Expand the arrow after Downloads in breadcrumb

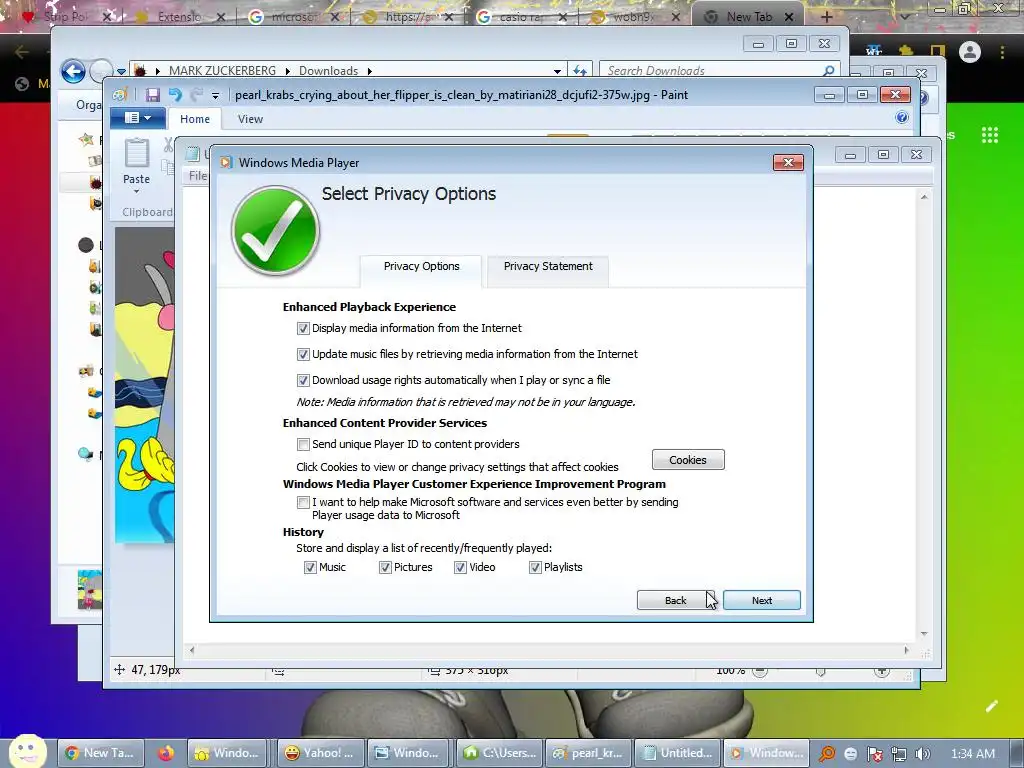pos(370,71)
